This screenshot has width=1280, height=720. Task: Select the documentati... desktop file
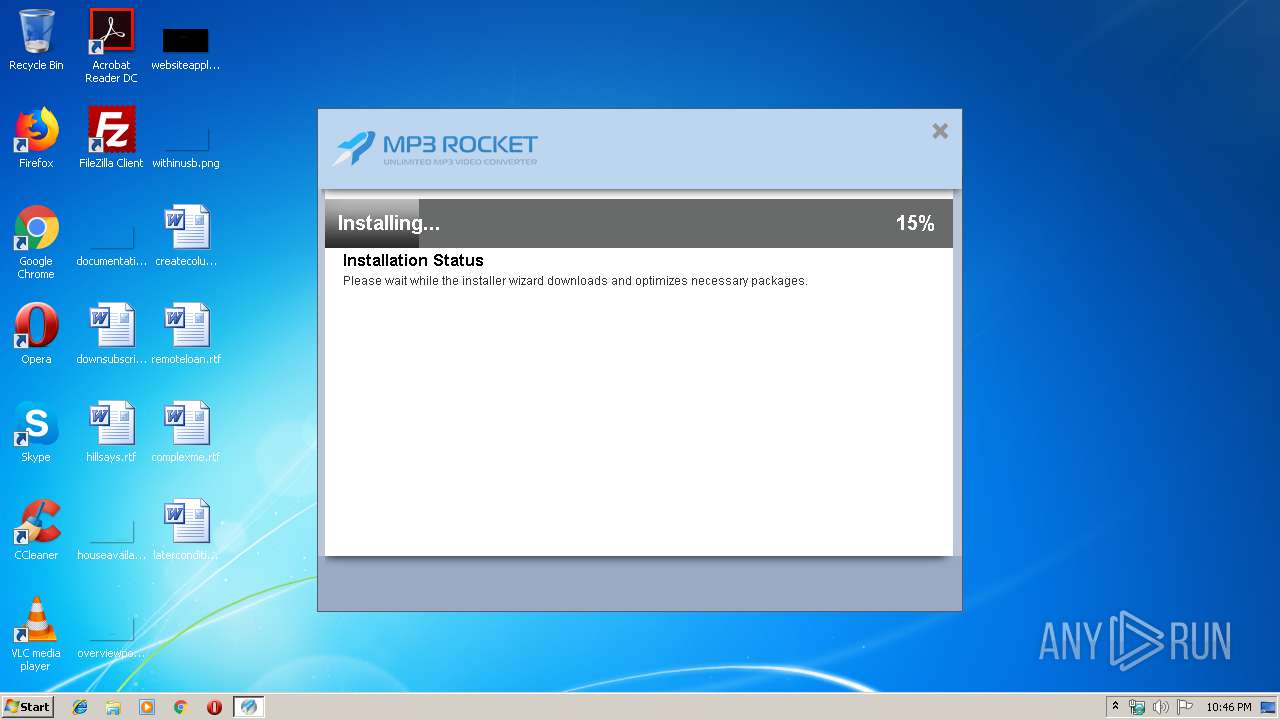coord(111,244)
